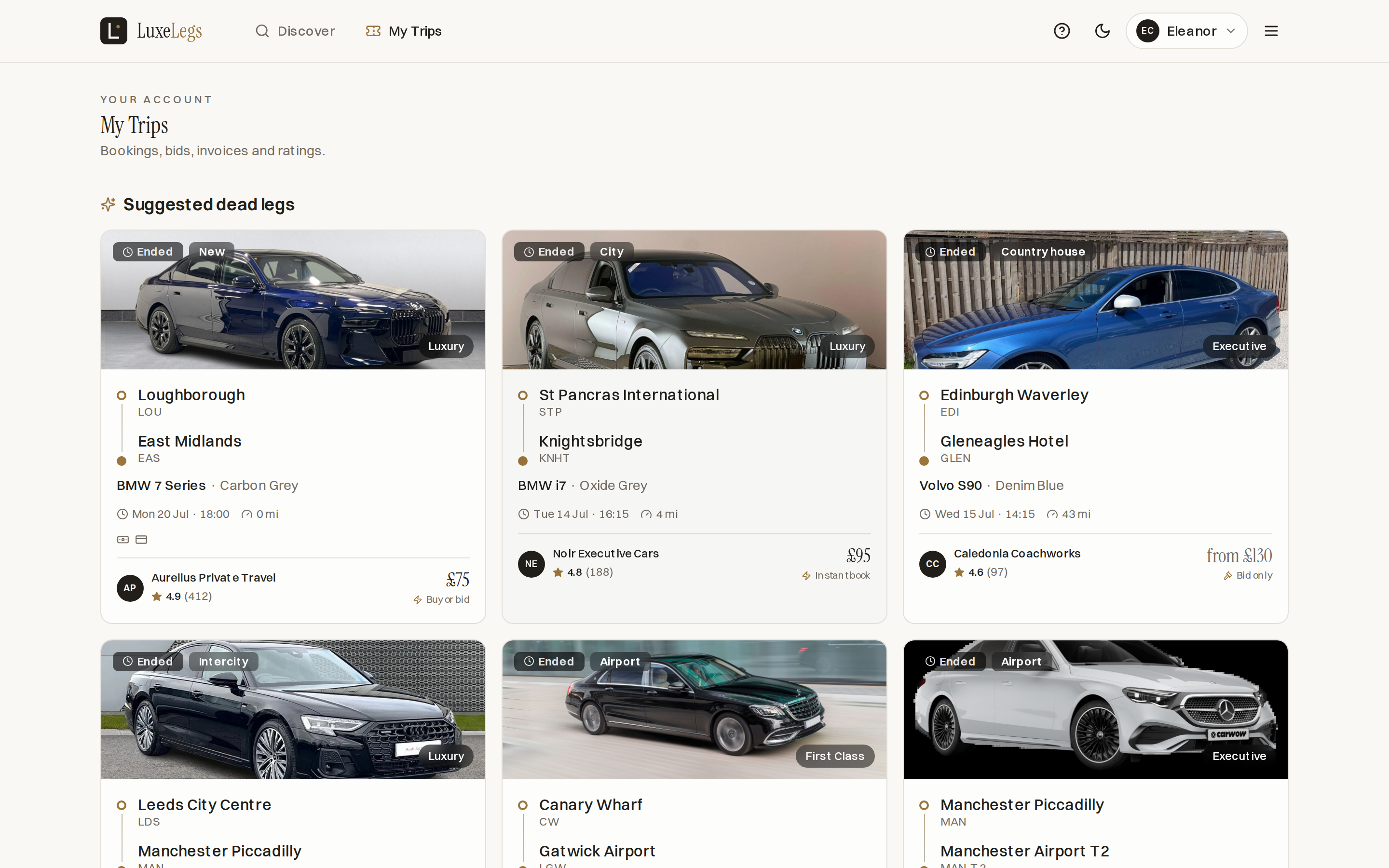Click the sparkle icon beside Suggested dead legs
The image size is (1389, 868).
coord(108,204)
